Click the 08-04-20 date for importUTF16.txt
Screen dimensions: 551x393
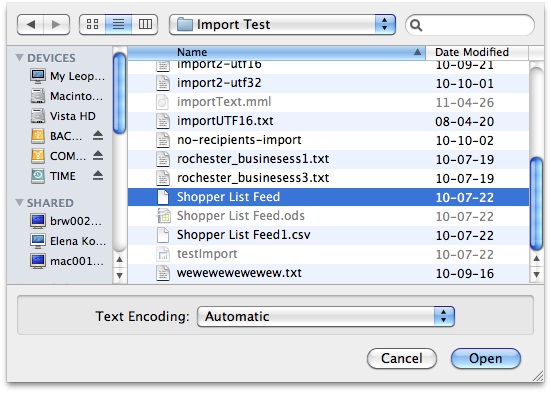click(465, 122)
